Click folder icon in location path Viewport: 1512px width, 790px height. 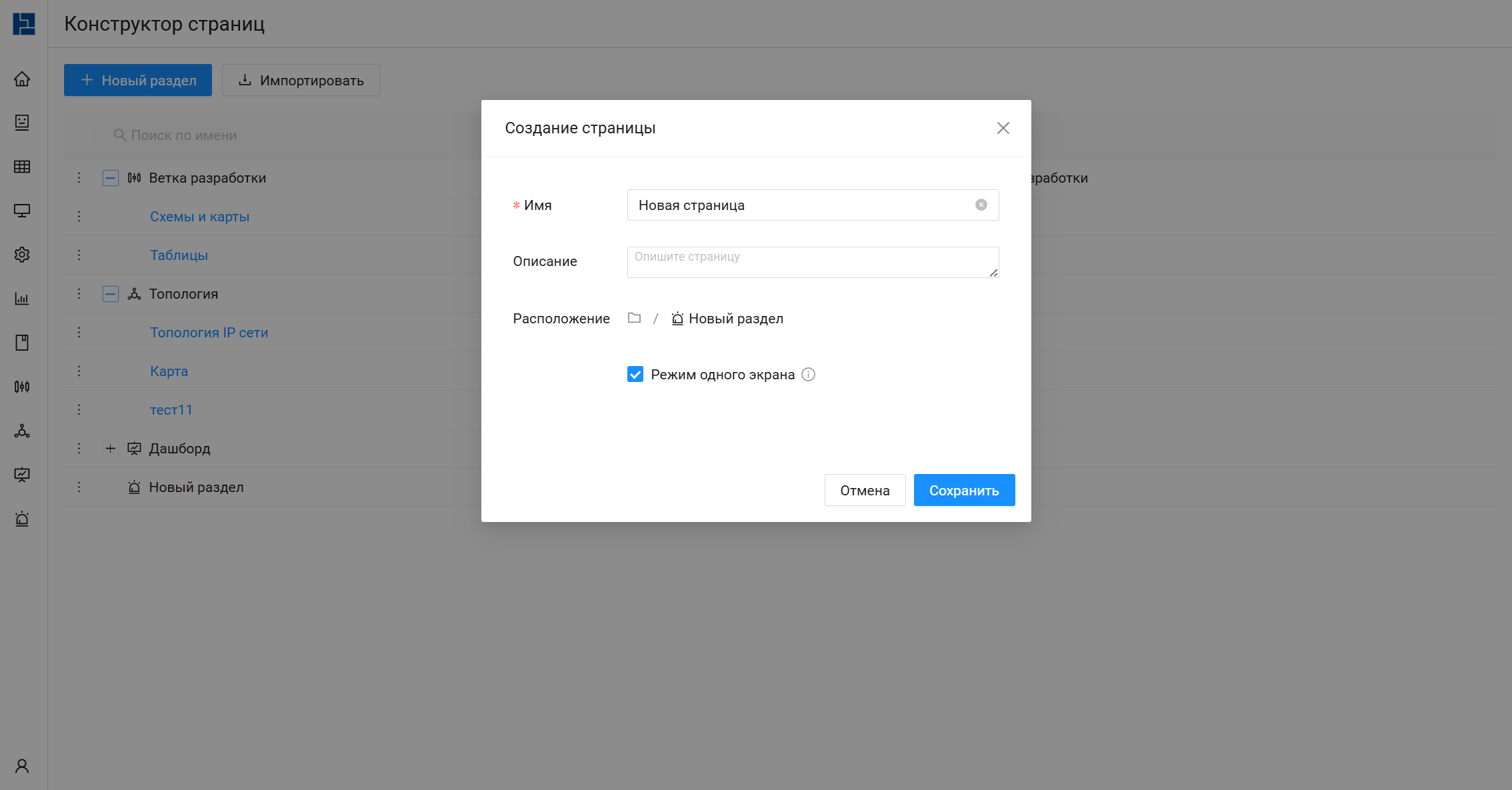click(x=634, y=318)
